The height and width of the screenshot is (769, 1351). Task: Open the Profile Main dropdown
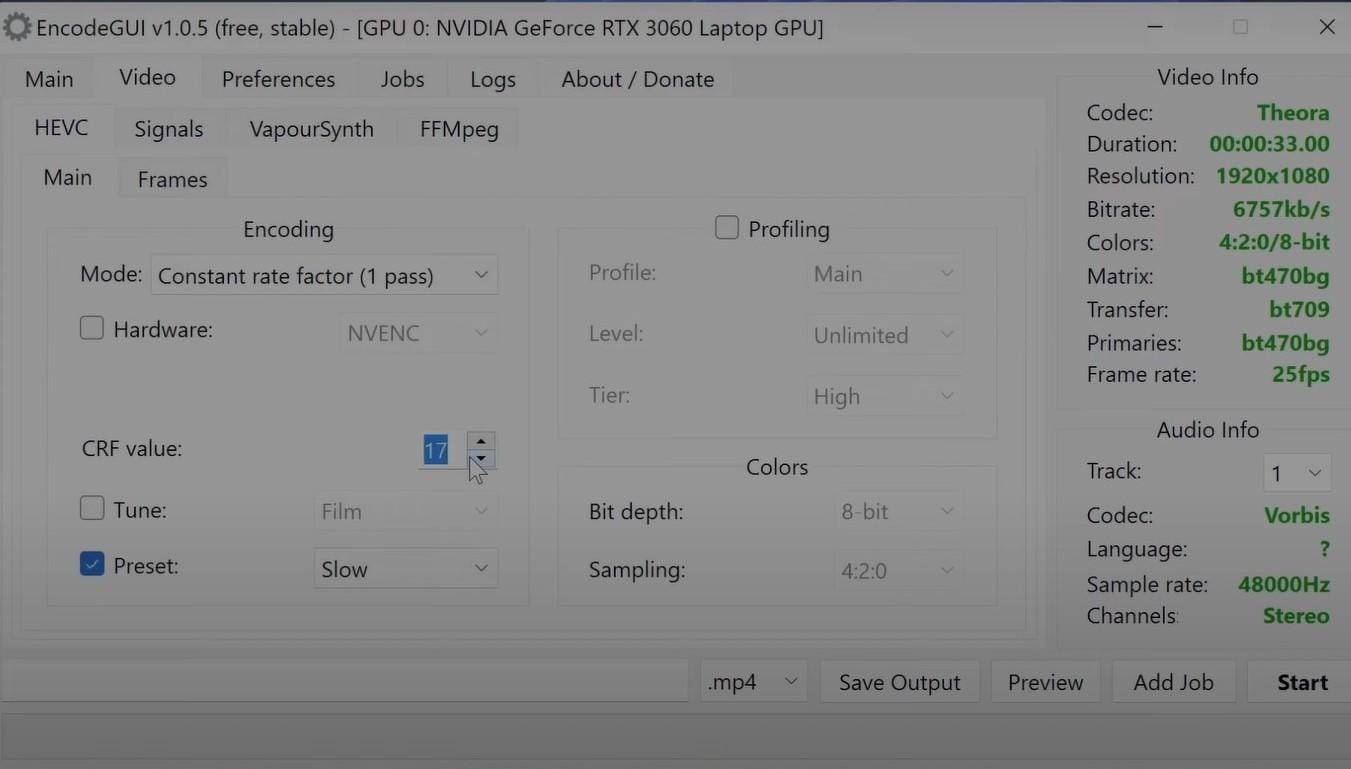point(885,274)
